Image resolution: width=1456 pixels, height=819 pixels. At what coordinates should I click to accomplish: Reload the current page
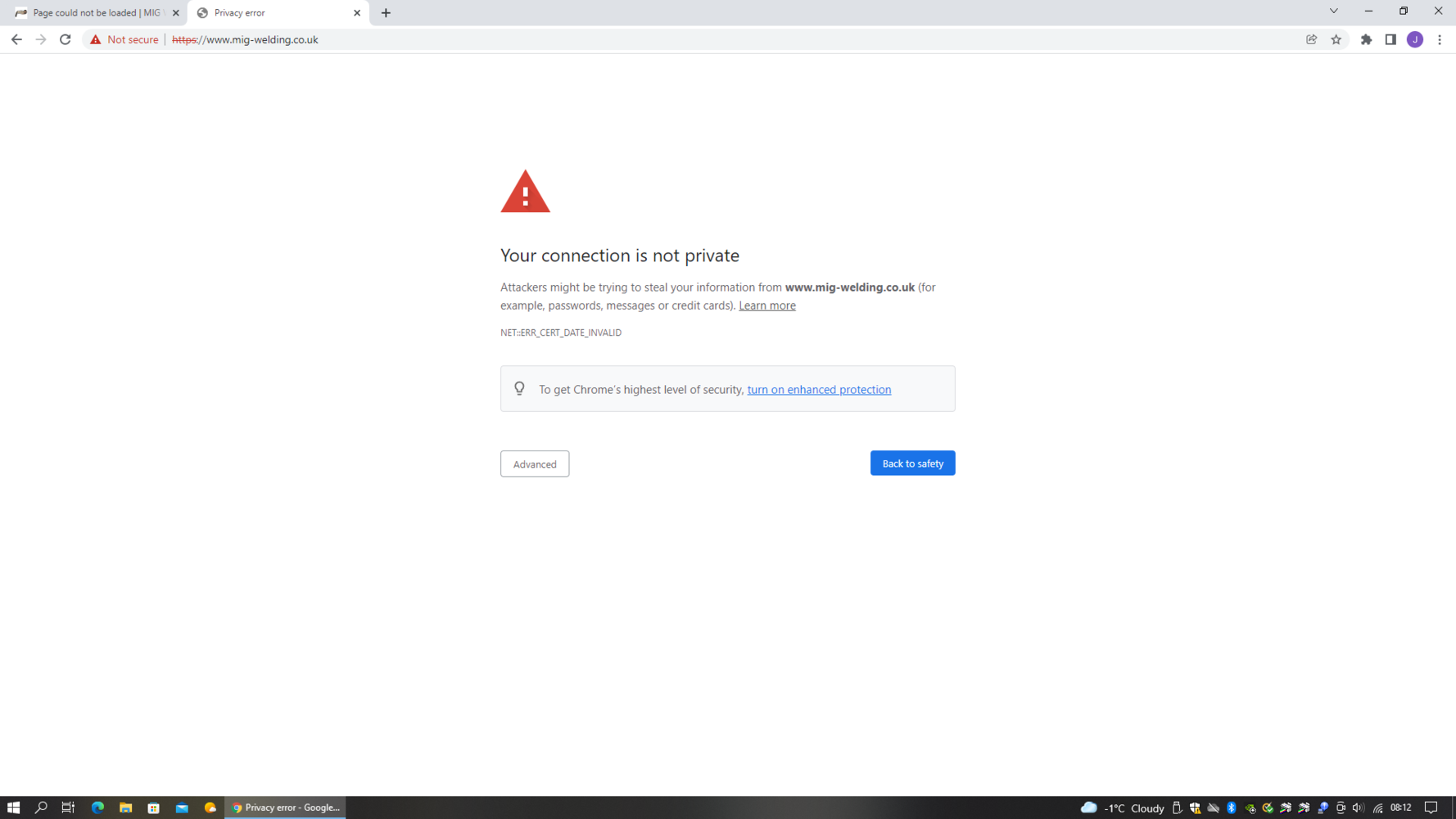click(66, 39)
